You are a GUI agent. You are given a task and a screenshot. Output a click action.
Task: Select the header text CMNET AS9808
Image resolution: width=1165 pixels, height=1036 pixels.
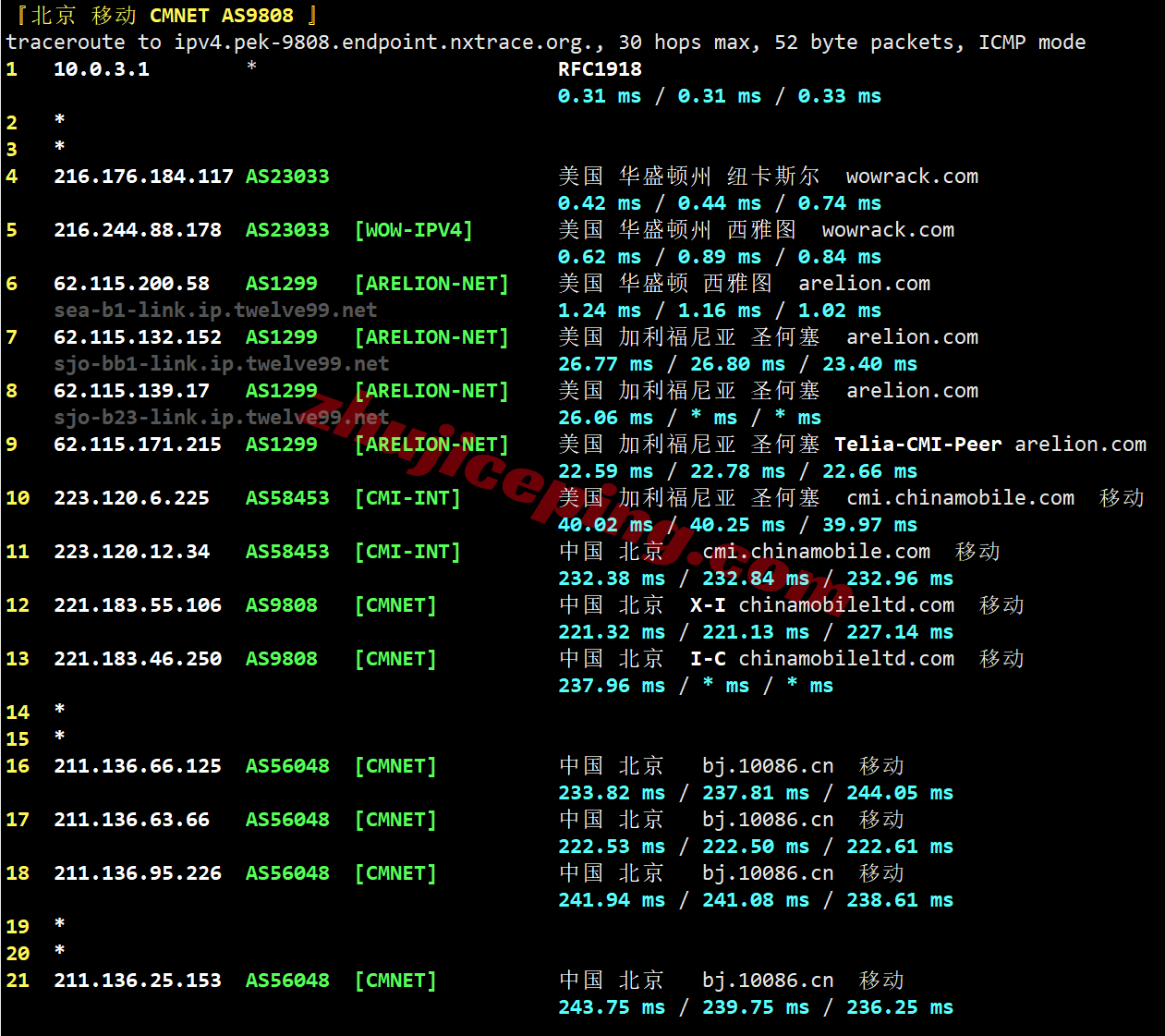pyautogui.click(x=222, y=16)
